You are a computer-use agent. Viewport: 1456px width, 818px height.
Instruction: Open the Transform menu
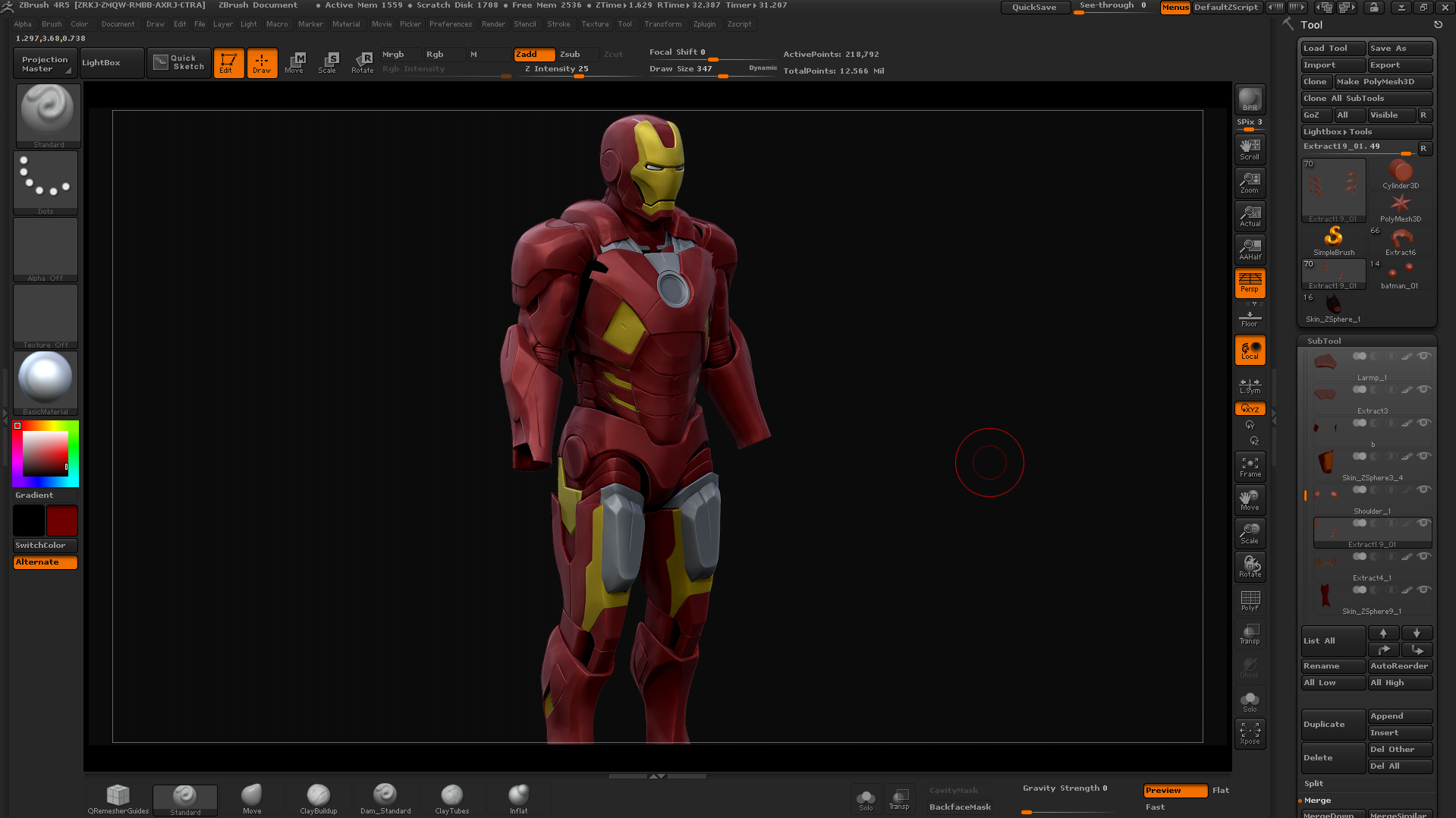point(662,24)
